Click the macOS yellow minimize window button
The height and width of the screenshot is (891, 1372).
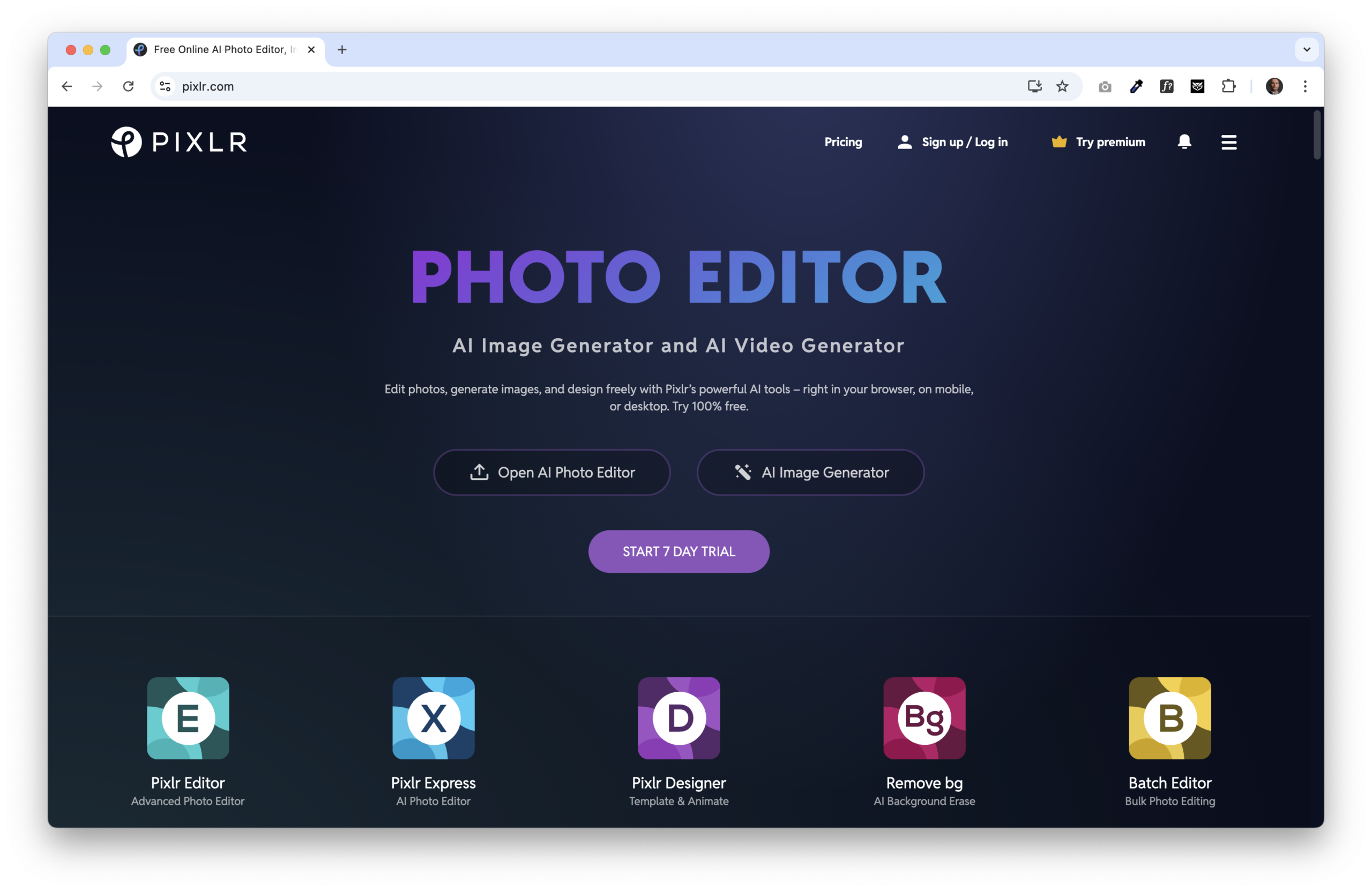pyautogui.click(x=88, y=50)
